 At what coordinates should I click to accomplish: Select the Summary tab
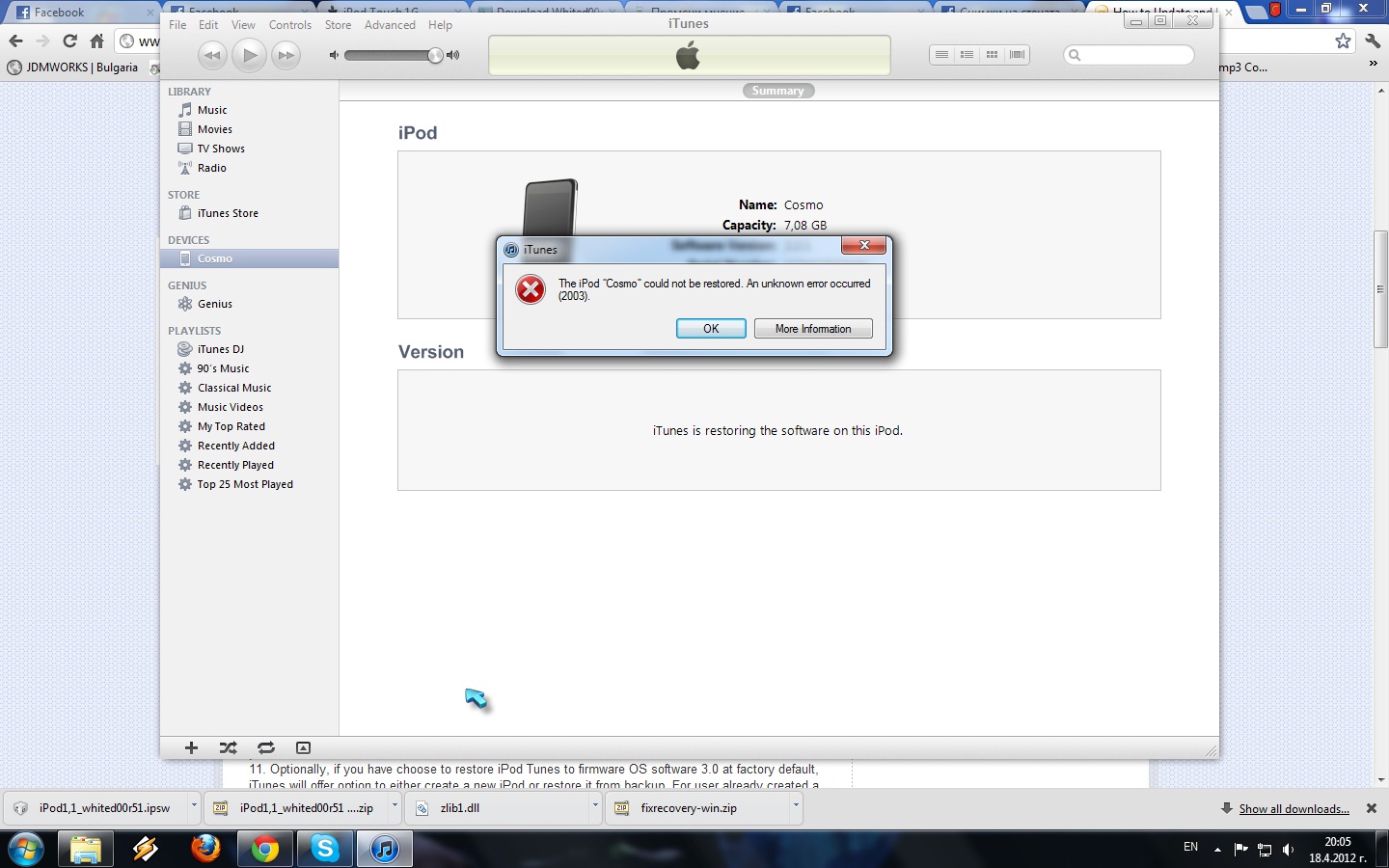[x=778, y=91]
